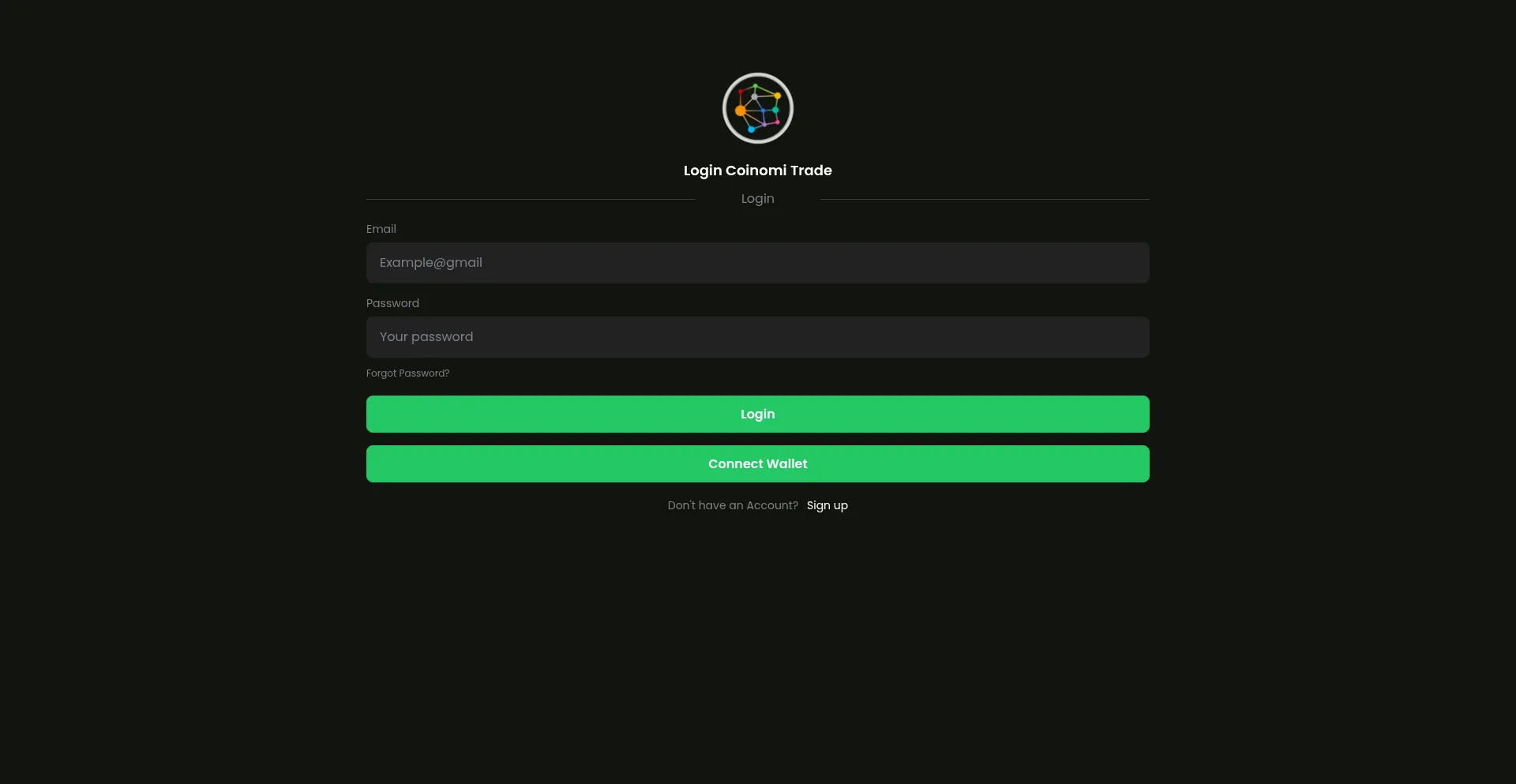
Task: Click the Coinomi Trade circular logo
Action: click(x=757, y=108)
